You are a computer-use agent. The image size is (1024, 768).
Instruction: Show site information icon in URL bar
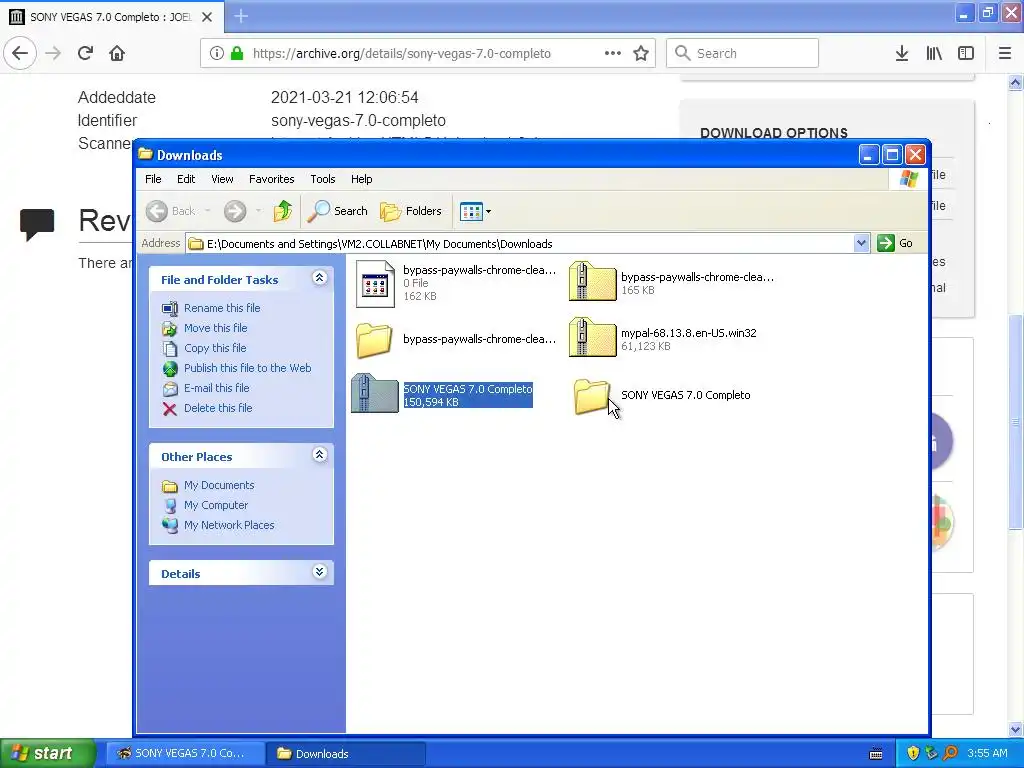217,54
